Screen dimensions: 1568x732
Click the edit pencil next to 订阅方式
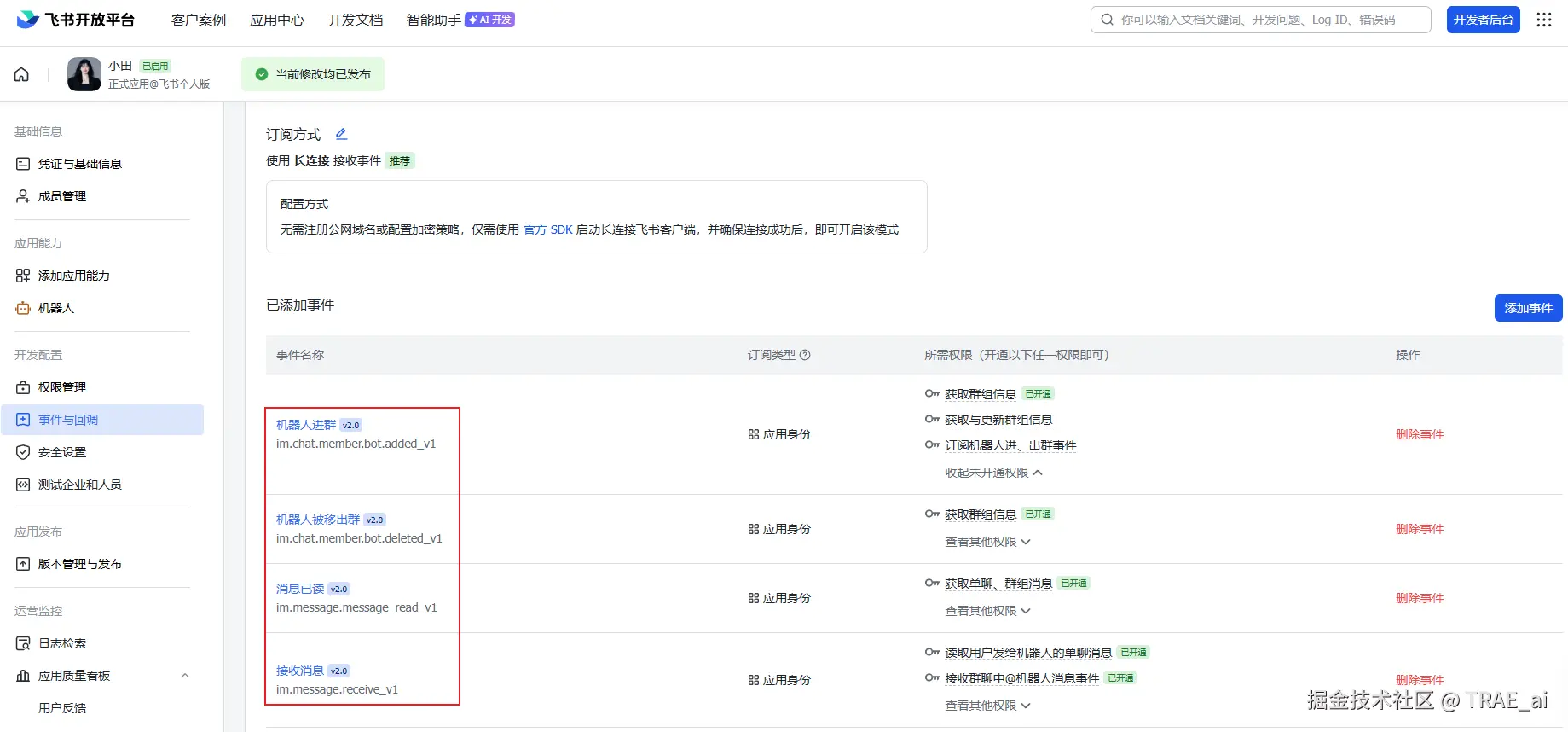click(341, 134)
